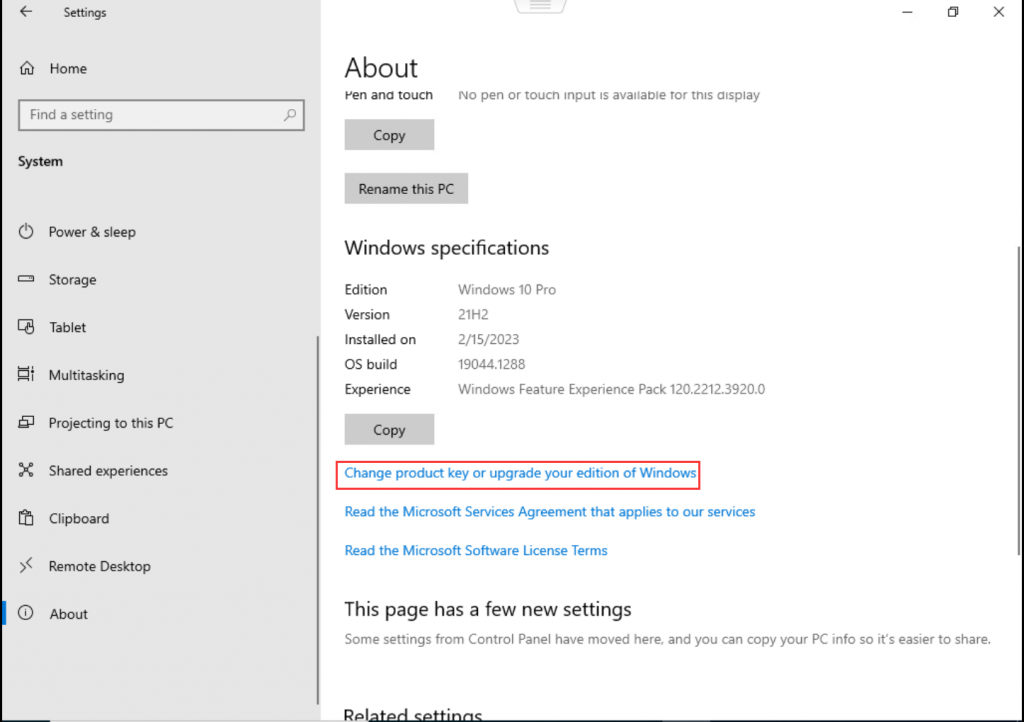Select the Clipboard label in sidebar
This screenshot has height=722, width=1024.
(x=79, y=518)
